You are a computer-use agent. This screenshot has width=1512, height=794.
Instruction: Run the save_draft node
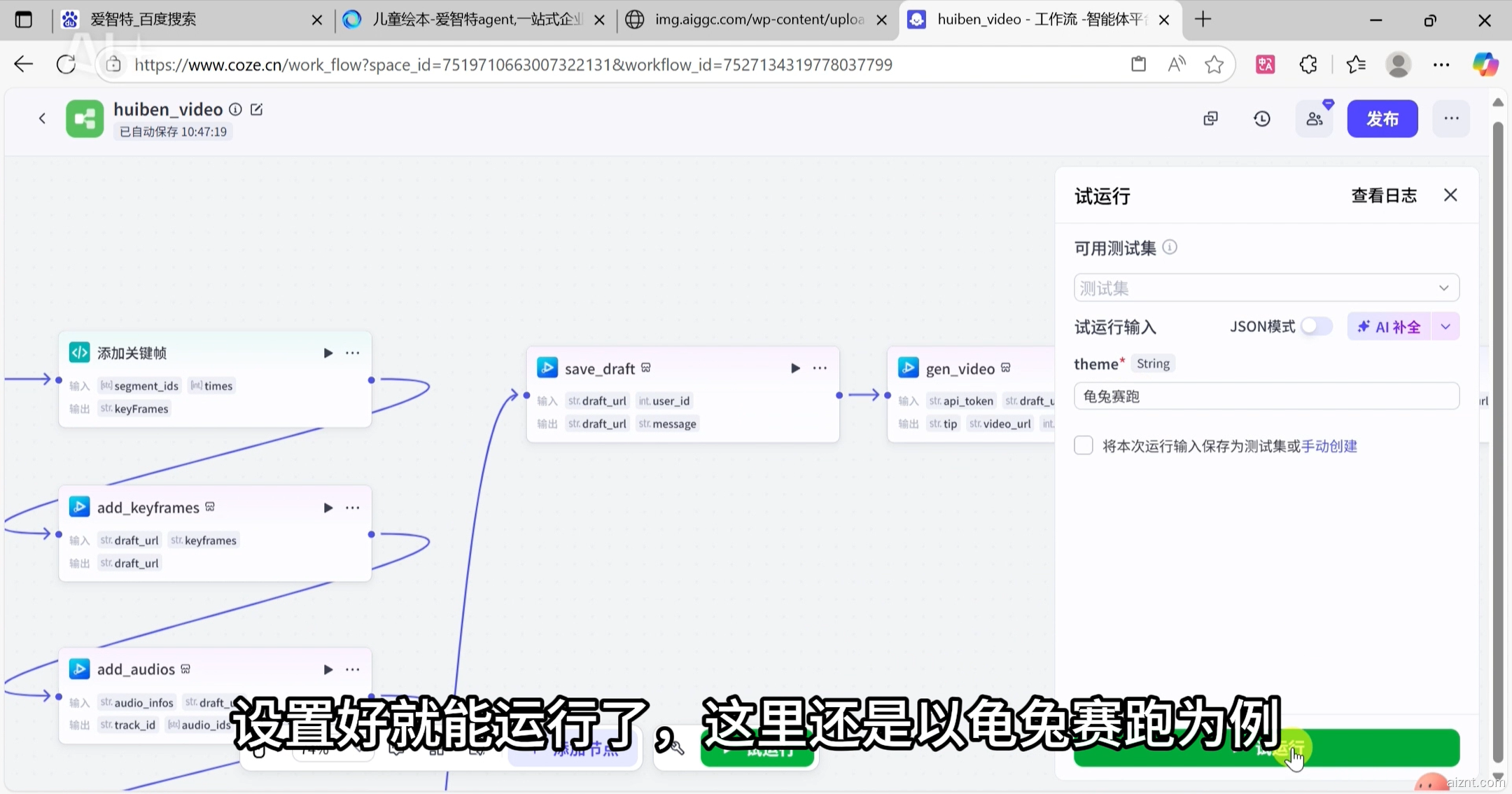point(795,368)
